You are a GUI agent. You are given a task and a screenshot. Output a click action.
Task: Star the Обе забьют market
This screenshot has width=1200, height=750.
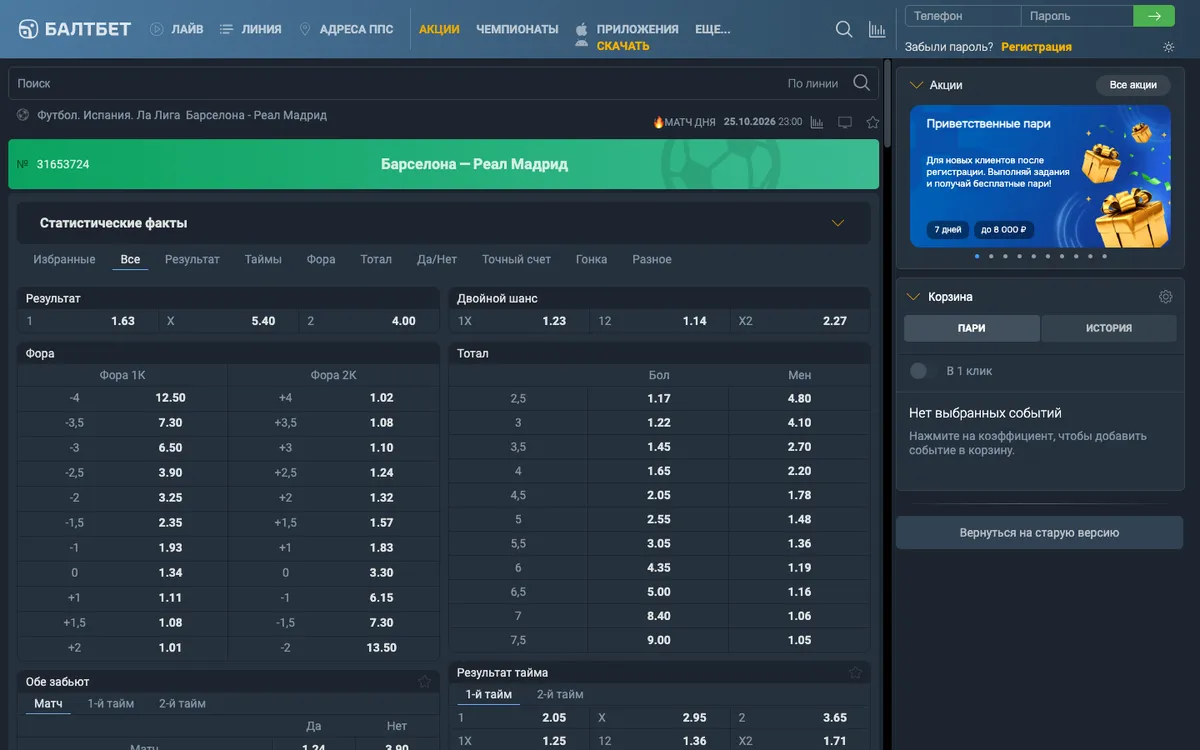point(424,682)
